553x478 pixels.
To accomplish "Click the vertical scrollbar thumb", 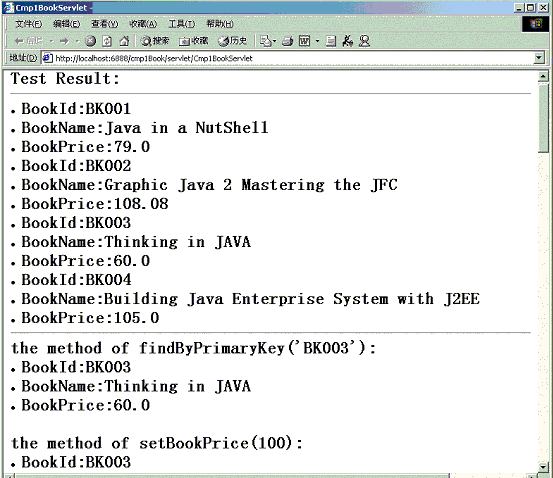I will [x=543, y=118].
